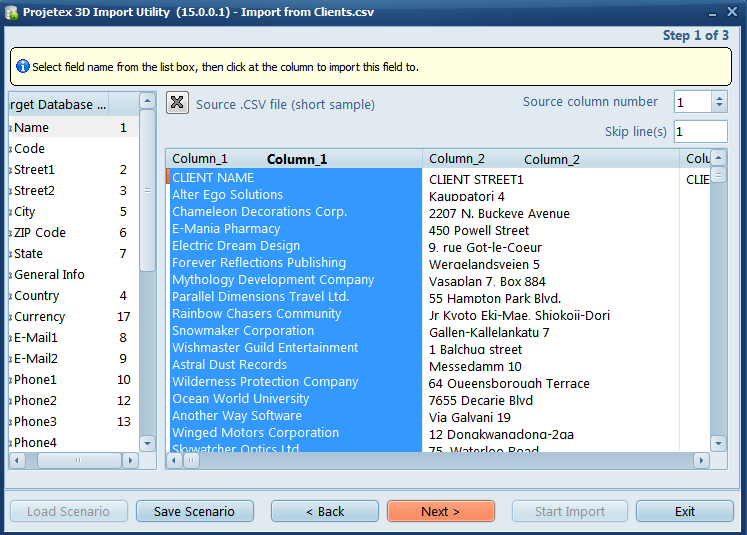Screen dimensions: 747x535
Task: Select the Street2 field
Action: click(74, 191)
